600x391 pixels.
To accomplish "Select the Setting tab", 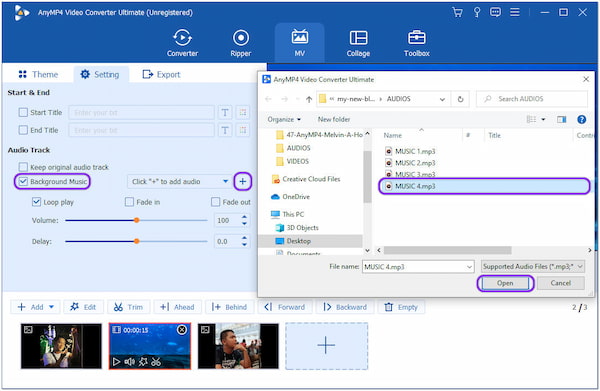I will [100, 74].
